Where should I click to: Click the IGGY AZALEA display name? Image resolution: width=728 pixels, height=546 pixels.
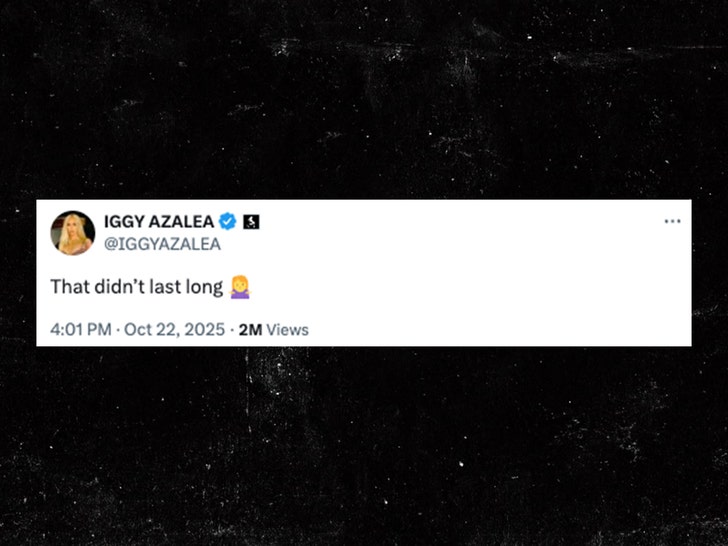click(x=159, y=222)
